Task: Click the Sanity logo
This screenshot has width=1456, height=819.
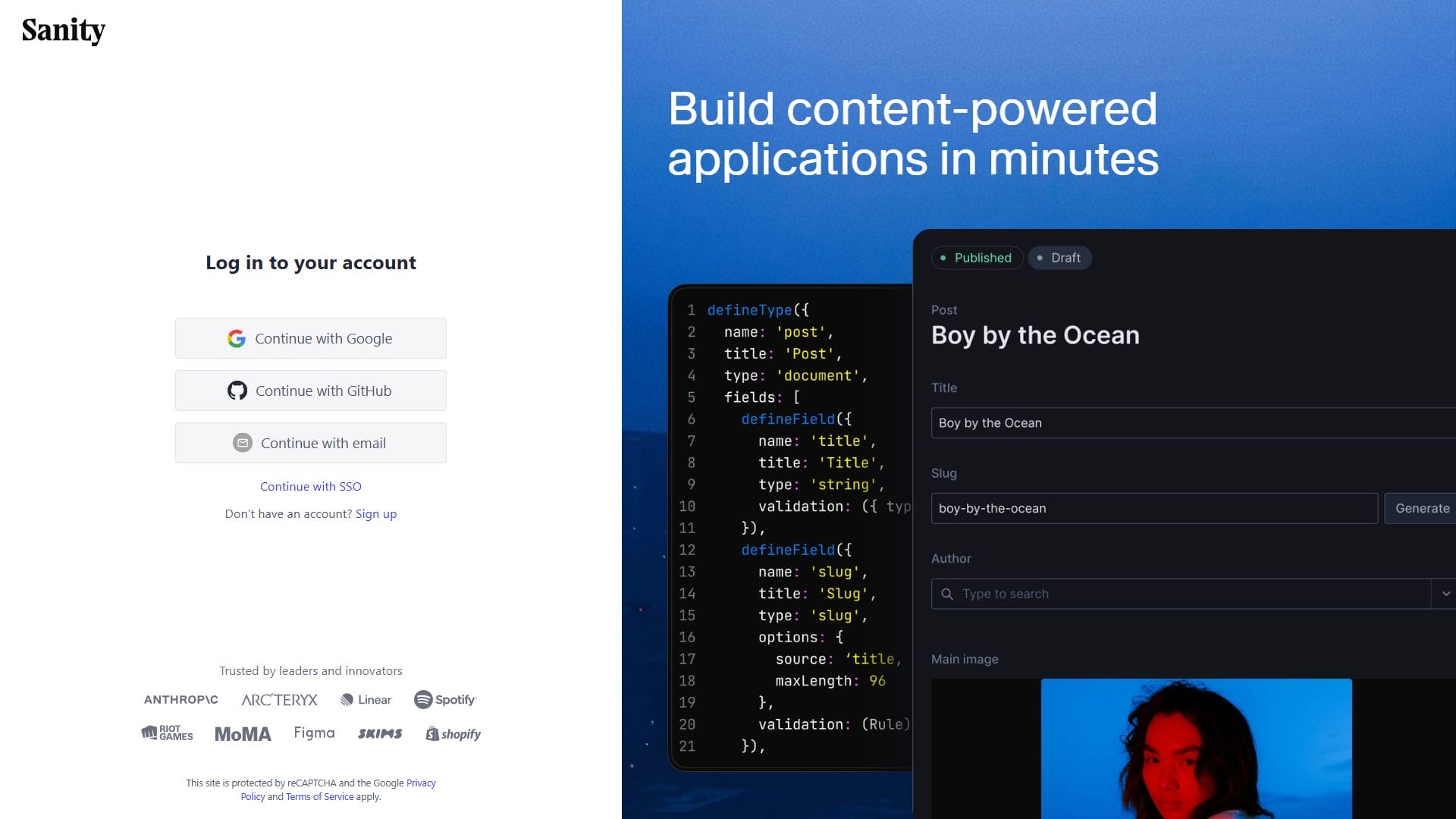Action: pos(64,30)
